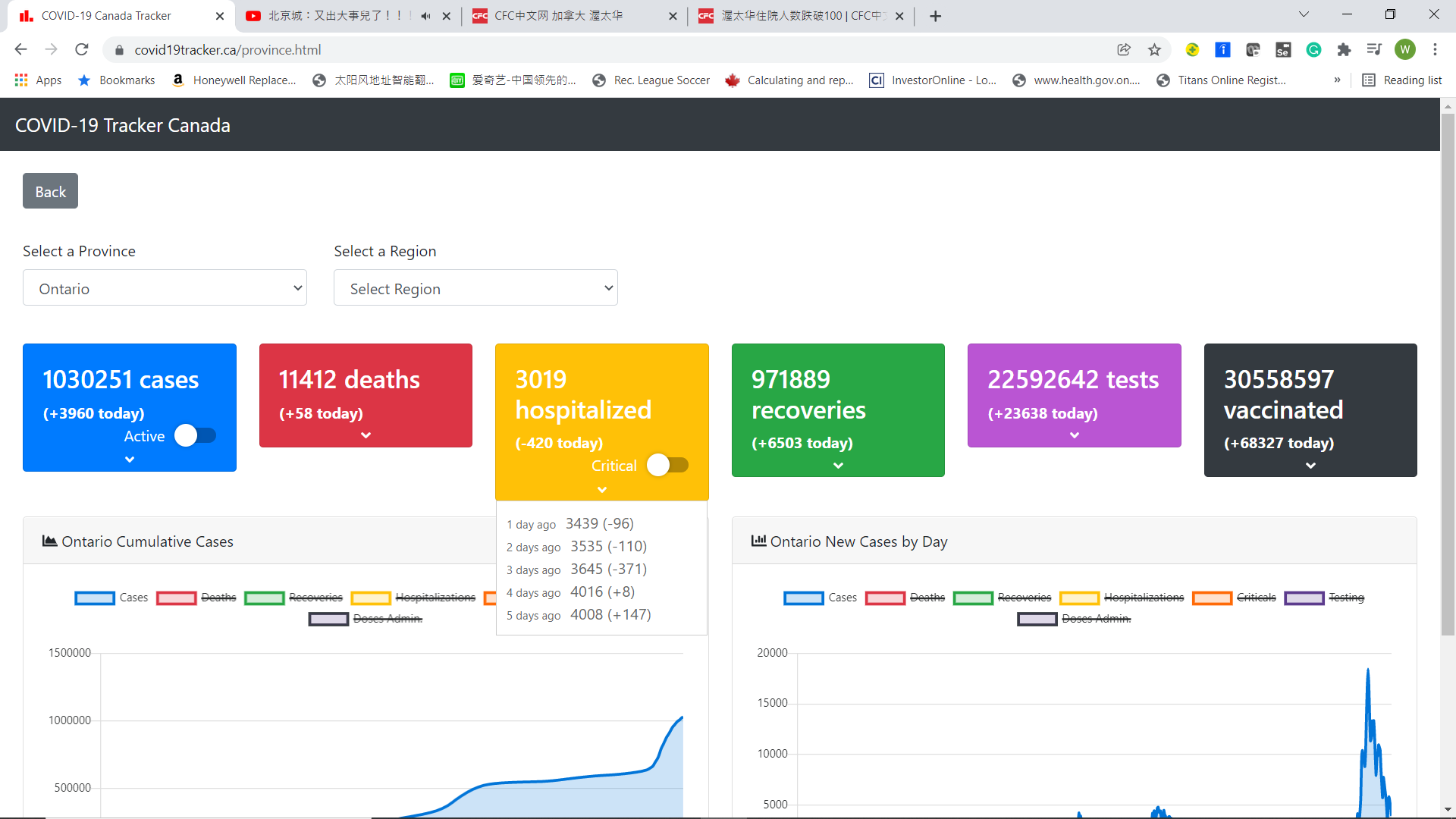Bookmark this page with star icon
Screen dimensions: 1456x819
1154,50
